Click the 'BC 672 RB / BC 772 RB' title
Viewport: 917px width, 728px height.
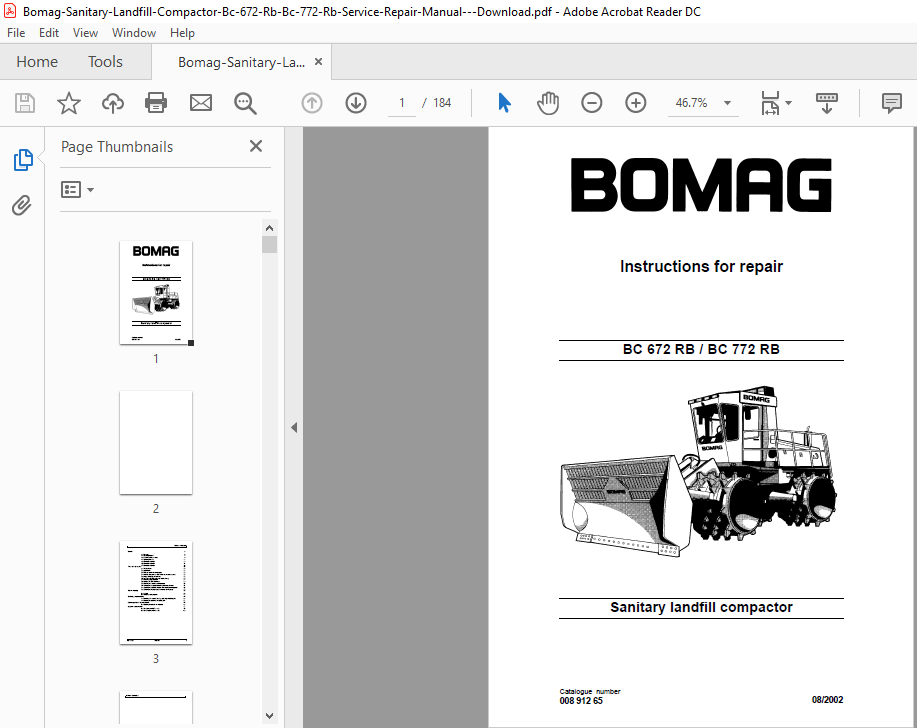(701, 349)
